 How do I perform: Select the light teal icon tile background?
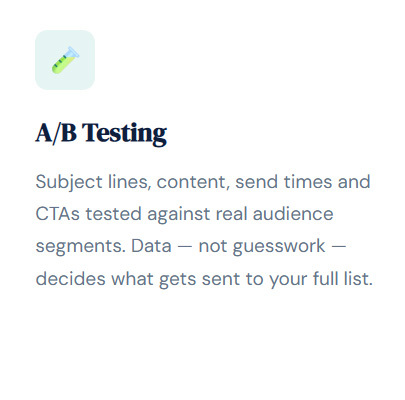click(x=65, y=60)
